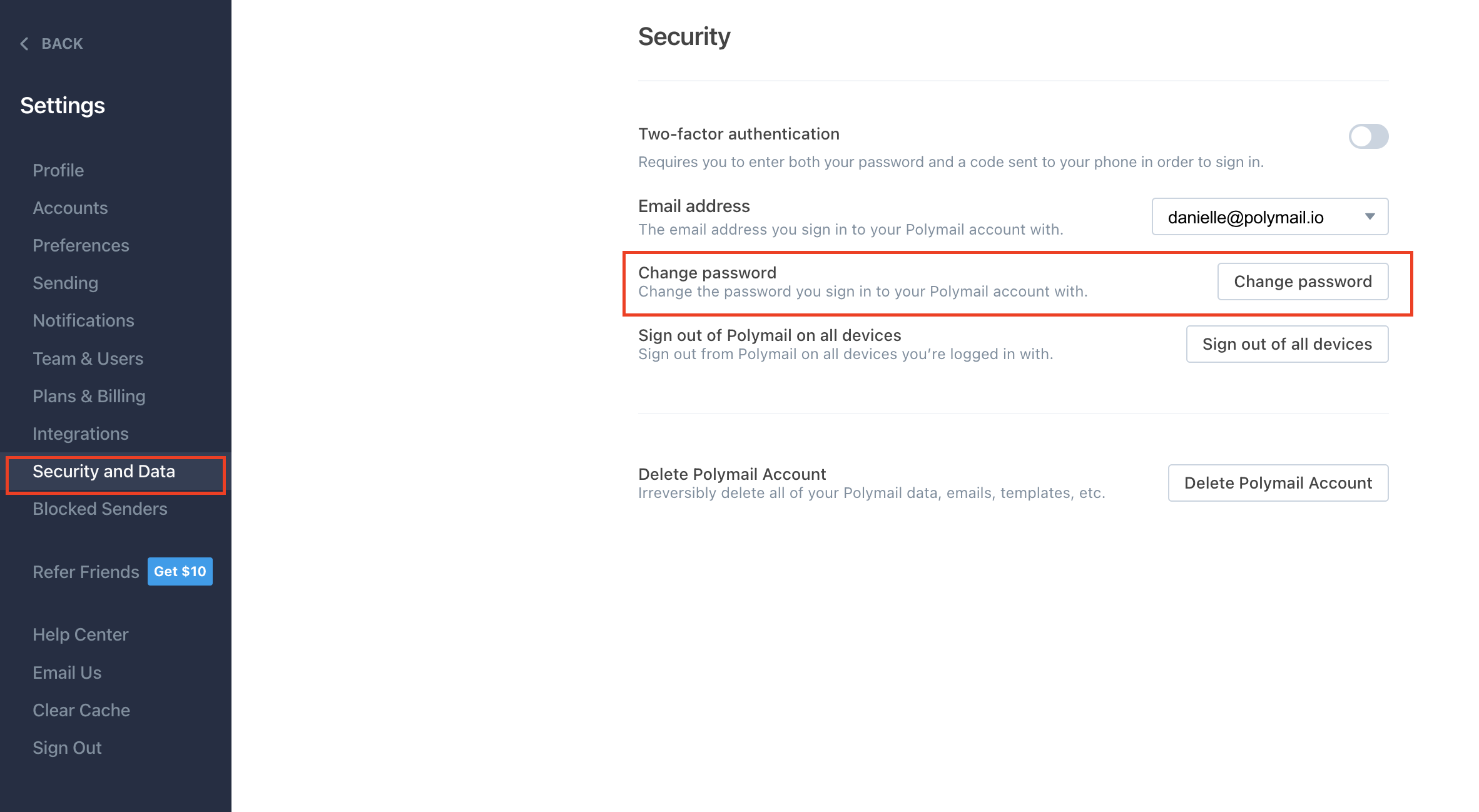The height and width of the screenshot is (812, 1479).
Task: Select Integrations in sidebar
Action: [x=80, y=434]
